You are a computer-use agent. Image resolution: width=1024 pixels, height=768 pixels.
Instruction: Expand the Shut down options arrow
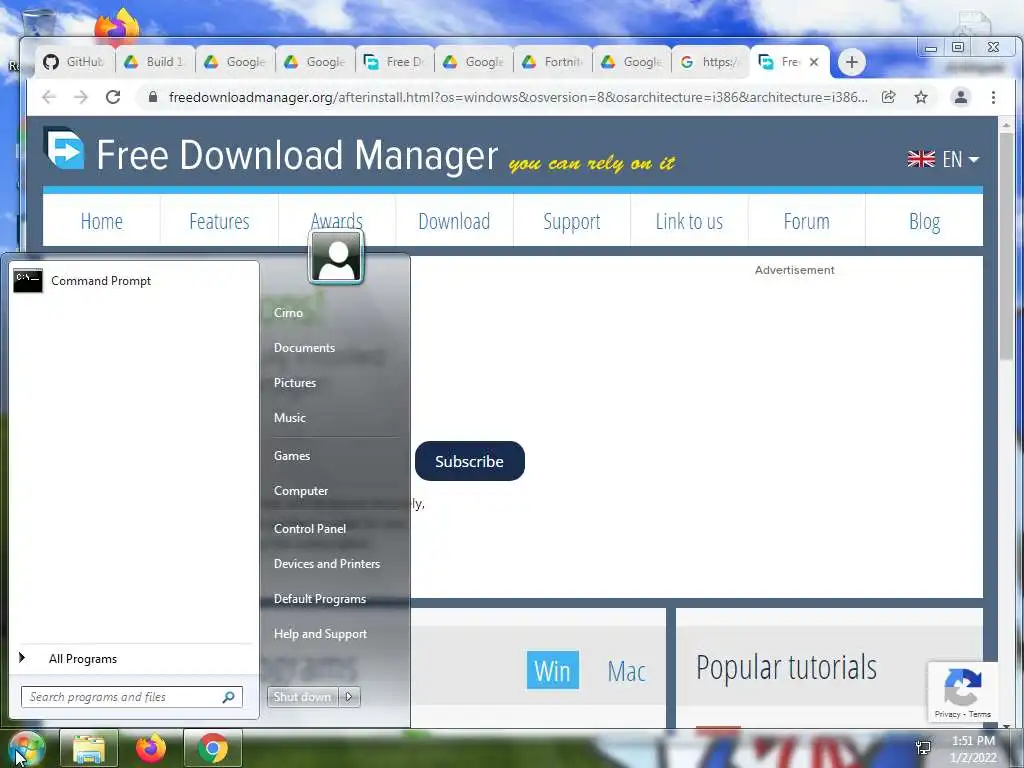tap(349, 697)
